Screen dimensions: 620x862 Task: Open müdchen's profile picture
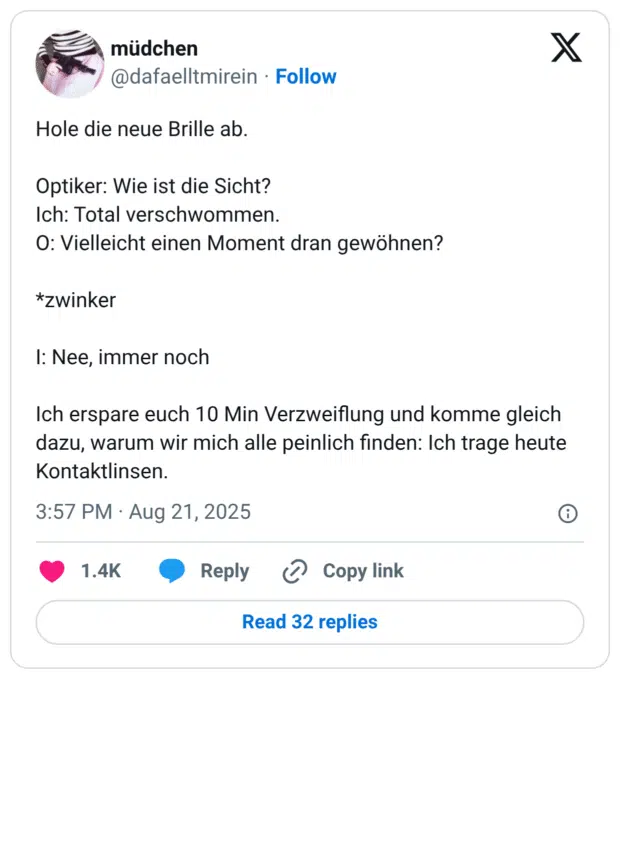click(x=70, y=62)
